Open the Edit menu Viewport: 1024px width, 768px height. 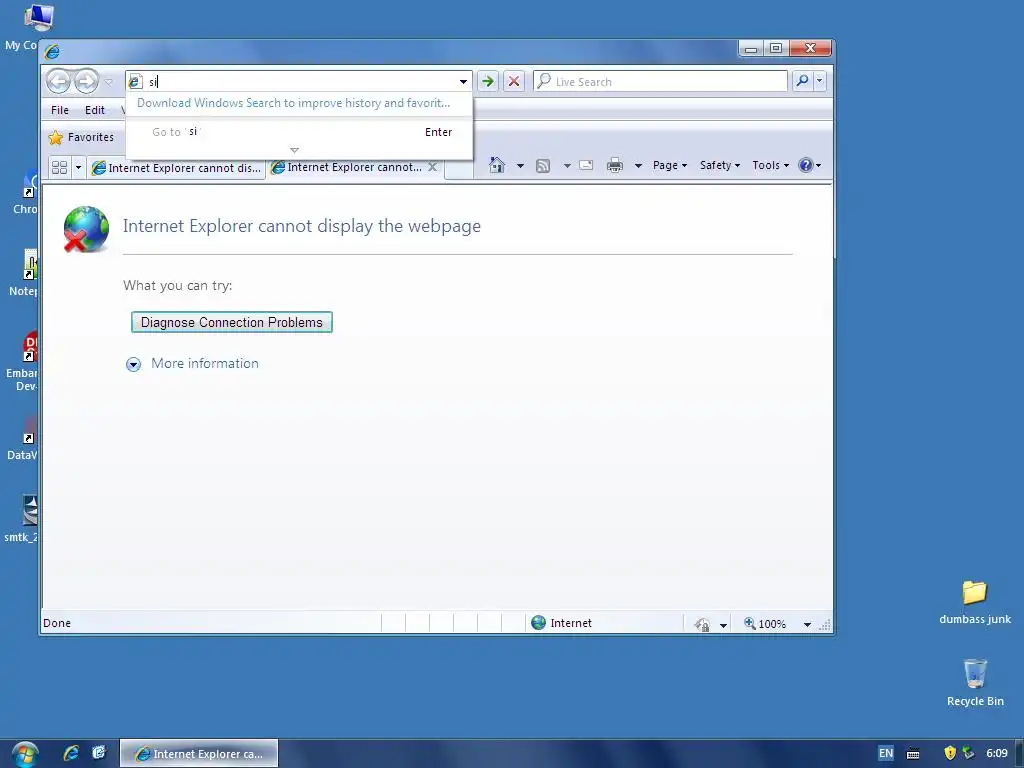coord(95,110)
